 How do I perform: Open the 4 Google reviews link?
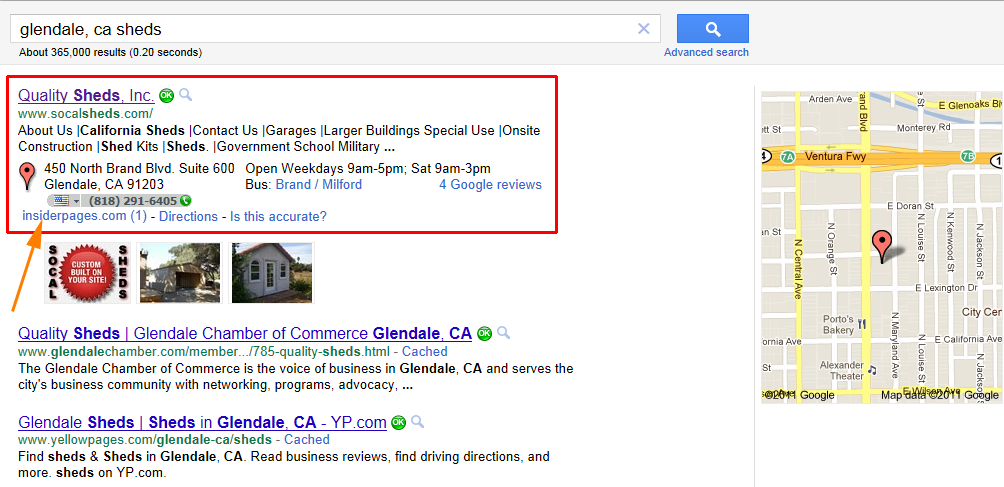(x=490, y=185)
